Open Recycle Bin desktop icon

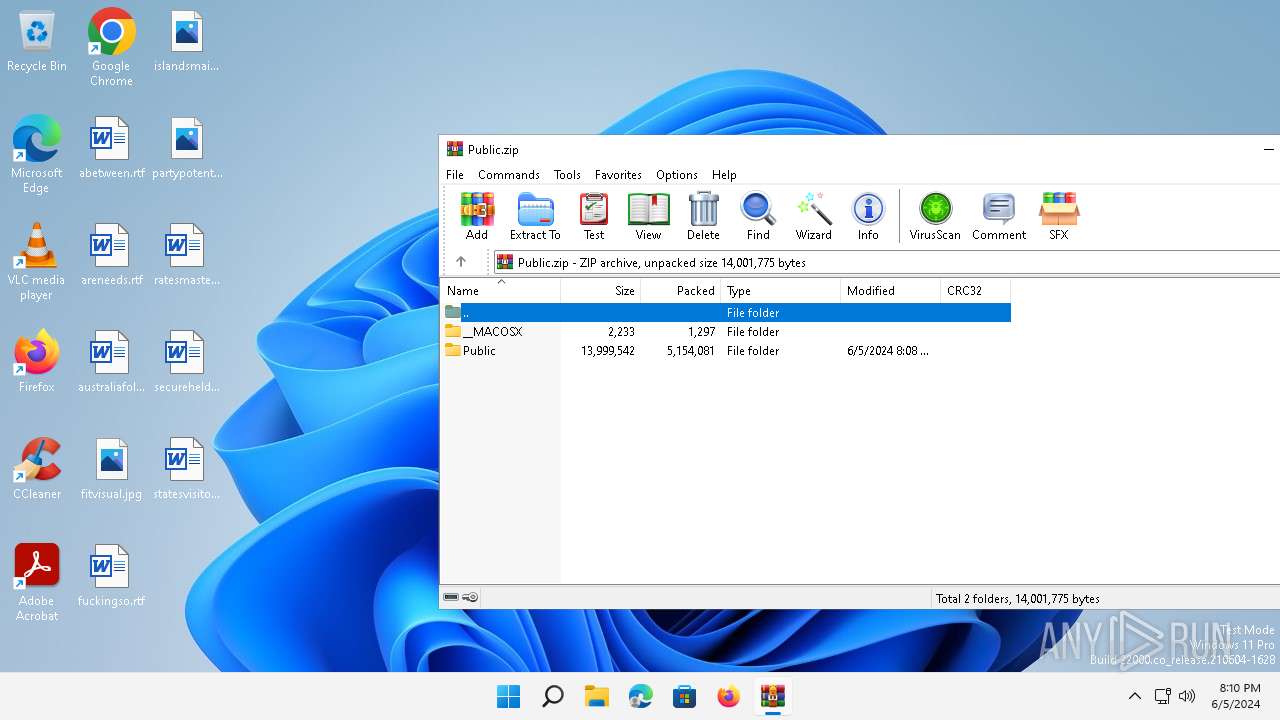pyautogui.click(x=37, y=42)
